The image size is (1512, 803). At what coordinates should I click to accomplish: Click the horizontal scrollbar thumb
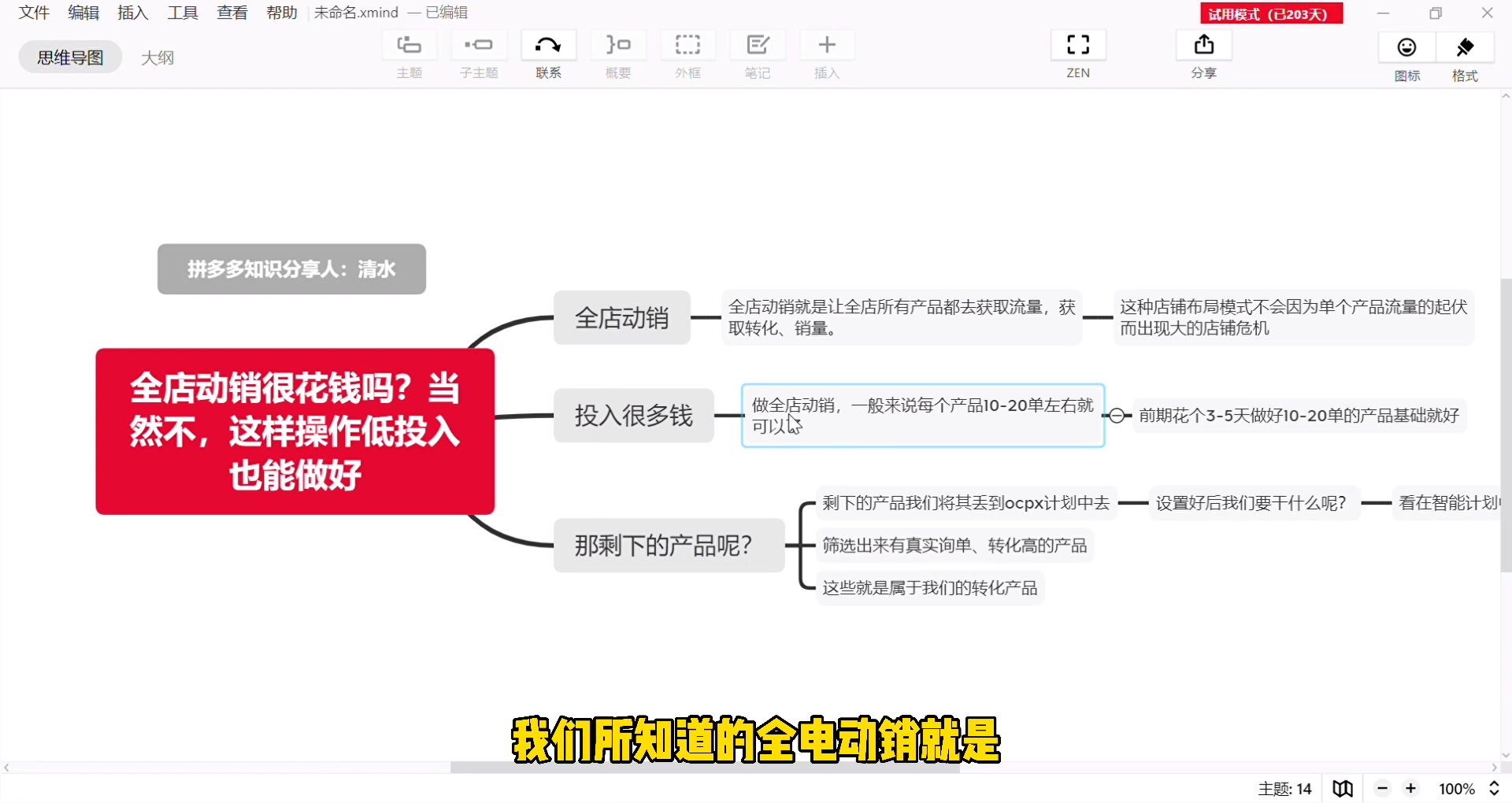click(x=705, y=768)
